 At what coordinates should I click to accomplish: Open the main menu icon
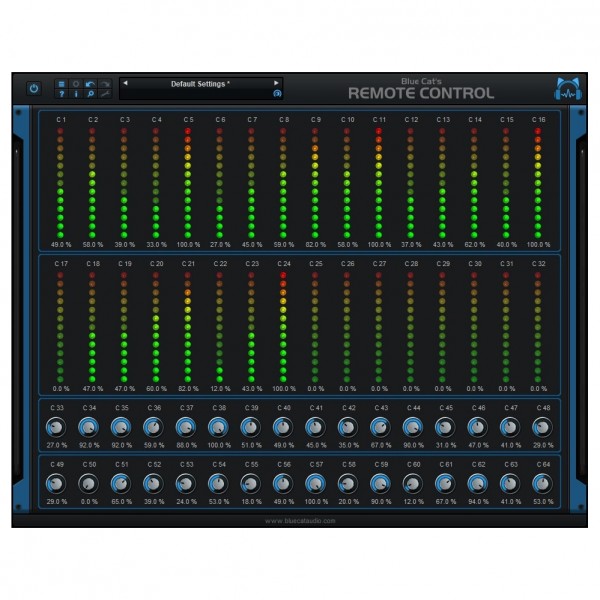[x=61, y=83]
